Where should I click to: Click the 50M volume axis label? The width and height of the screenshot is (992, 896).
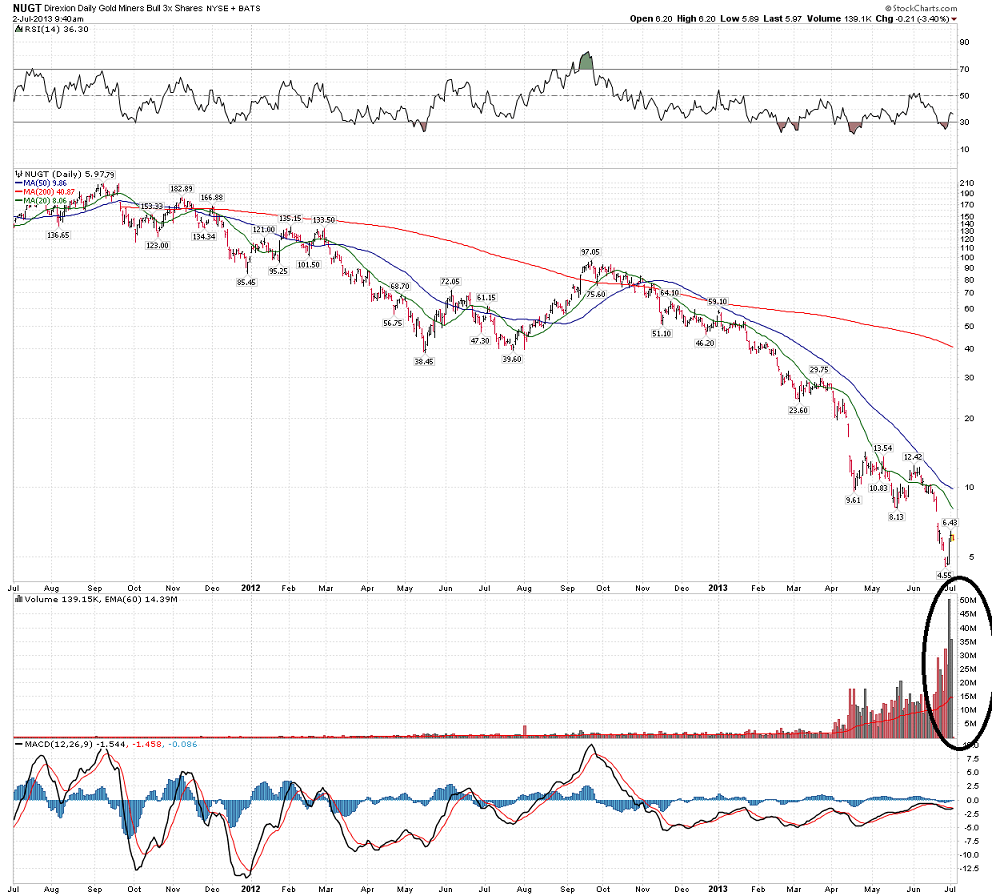(968, 600)
